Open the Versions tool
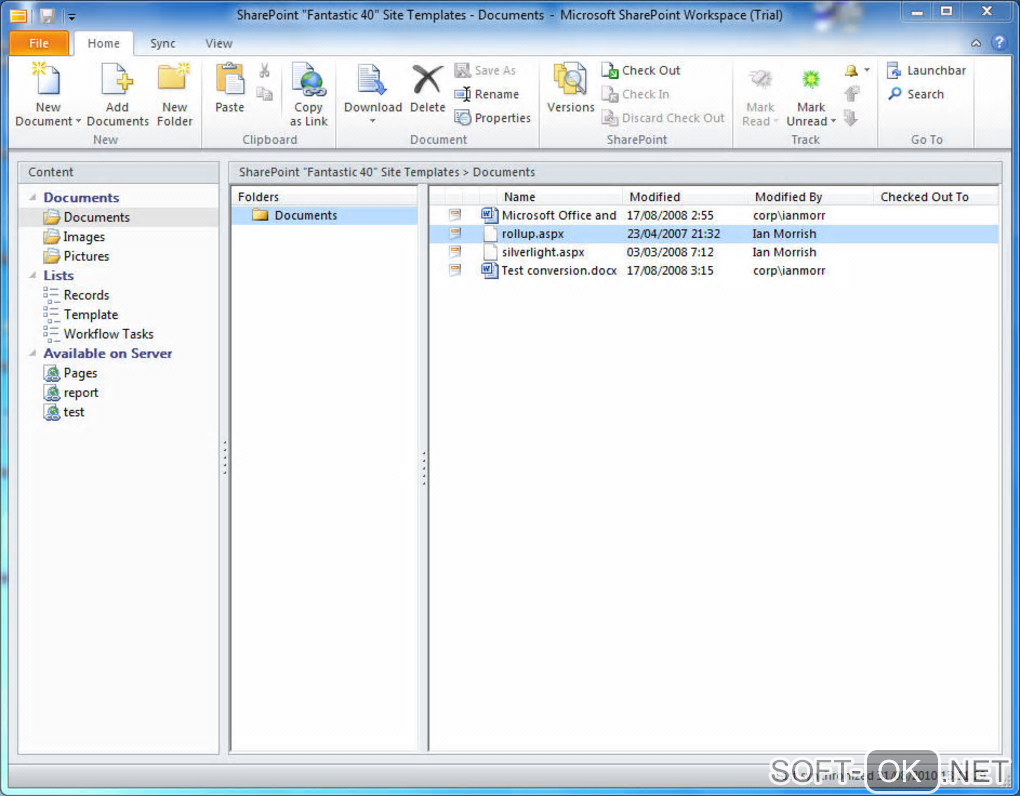 pos(570,88)
